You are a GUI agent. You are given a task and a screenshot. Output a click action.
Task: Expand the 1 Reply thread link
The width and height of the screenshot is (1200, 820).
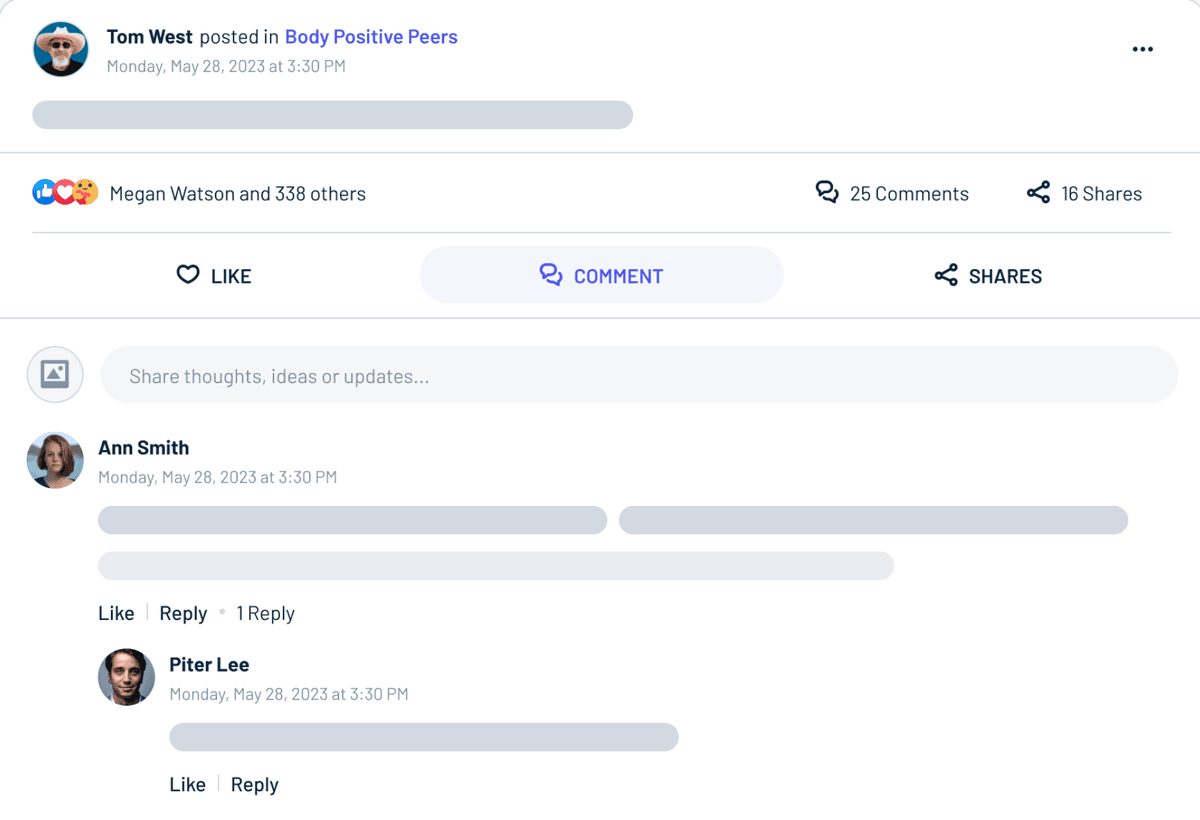[x=265, y=613]
